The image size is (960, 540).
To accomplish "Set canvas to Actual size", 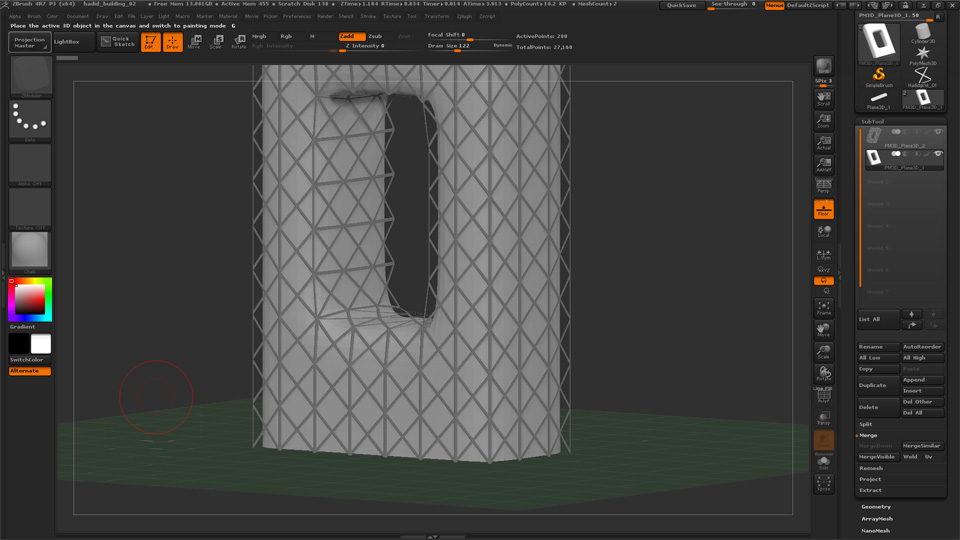I will click(823, 142).
